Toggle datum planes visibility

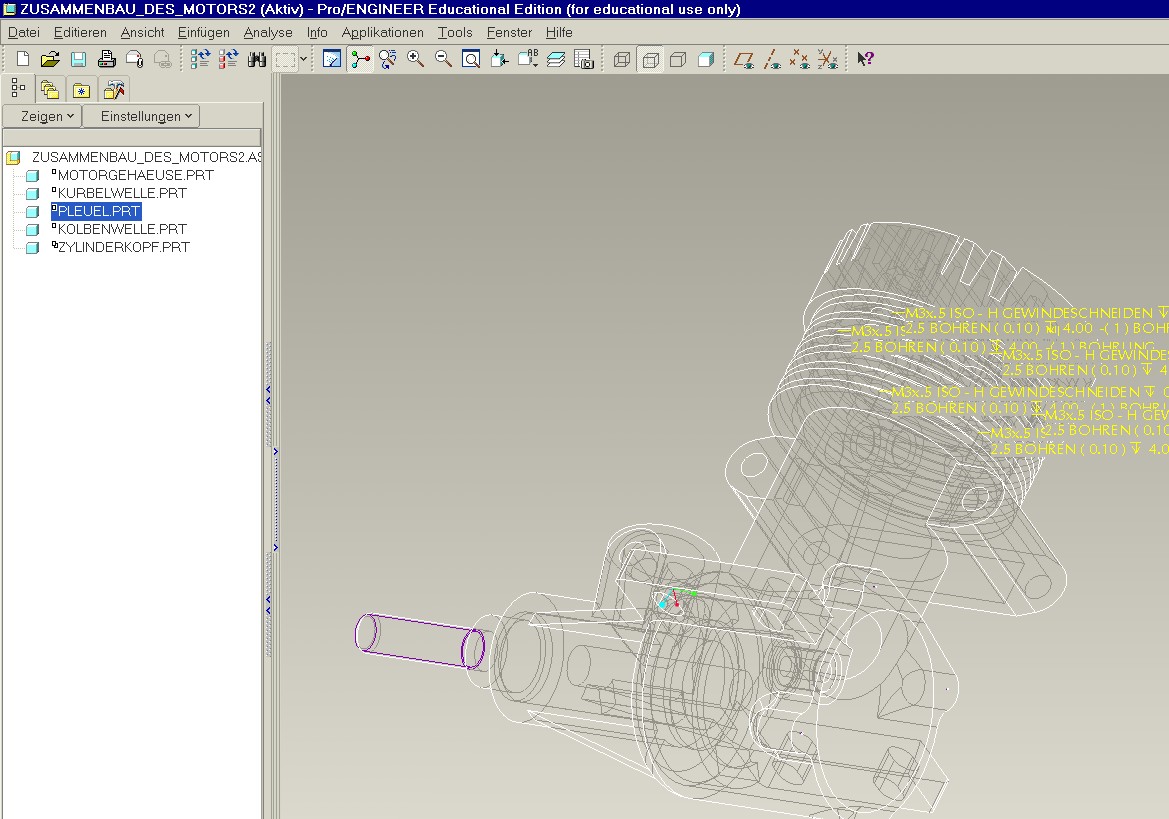tap(744, 59)
